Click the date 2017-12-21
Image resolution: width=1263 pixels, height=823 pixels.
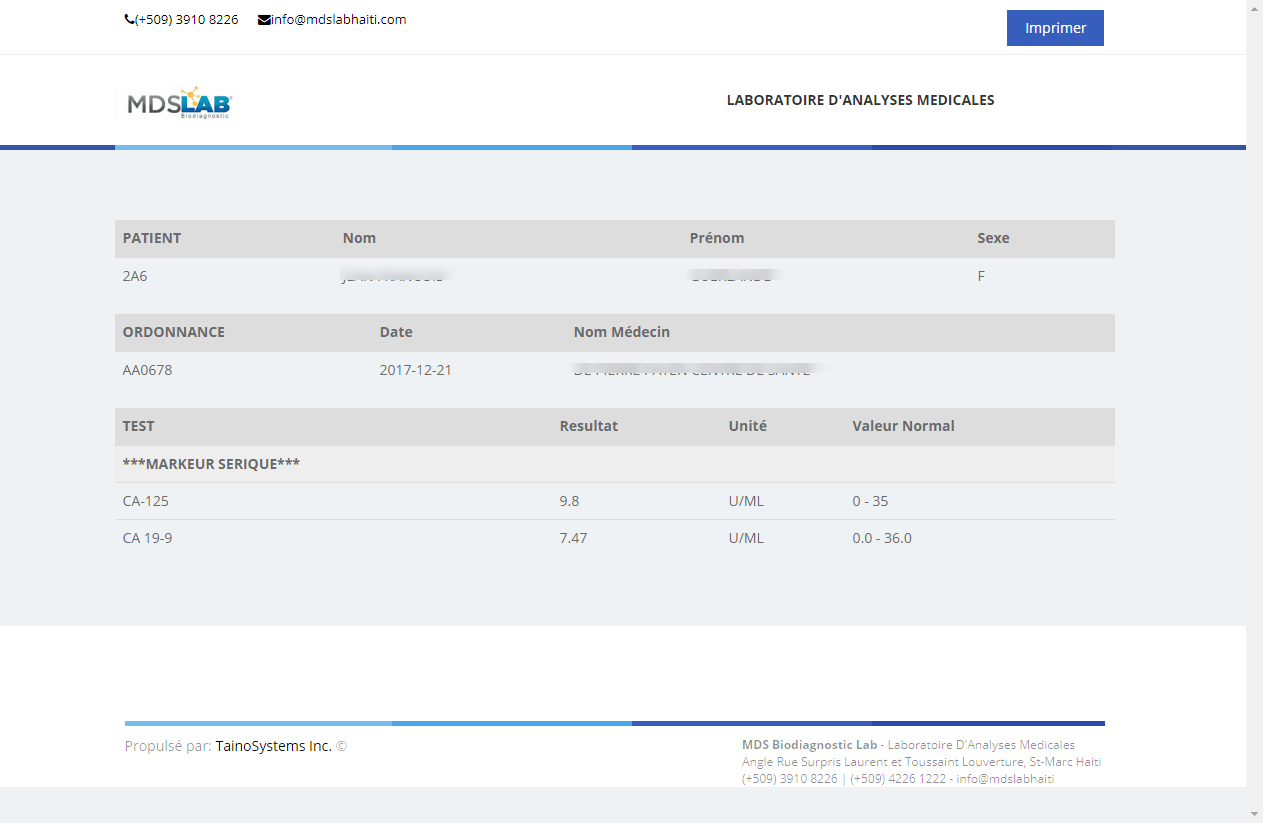416,370
